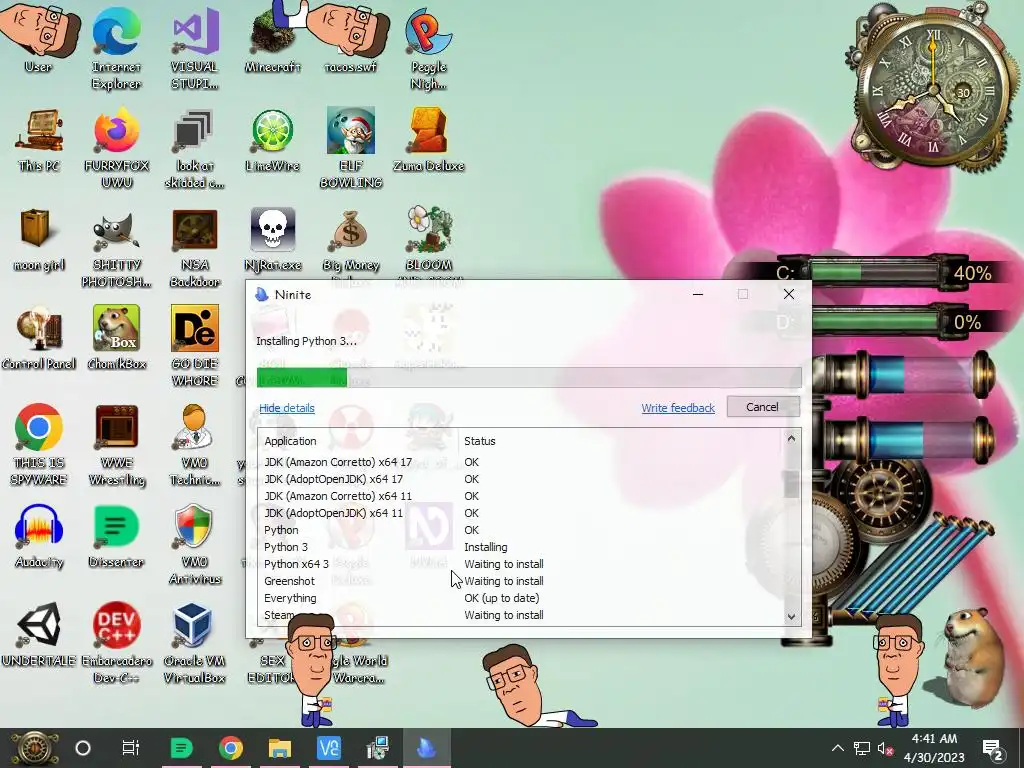This screenshot has height=768, width=1024.
Task: Open the User desktop icon
Action: click(39, 37)
